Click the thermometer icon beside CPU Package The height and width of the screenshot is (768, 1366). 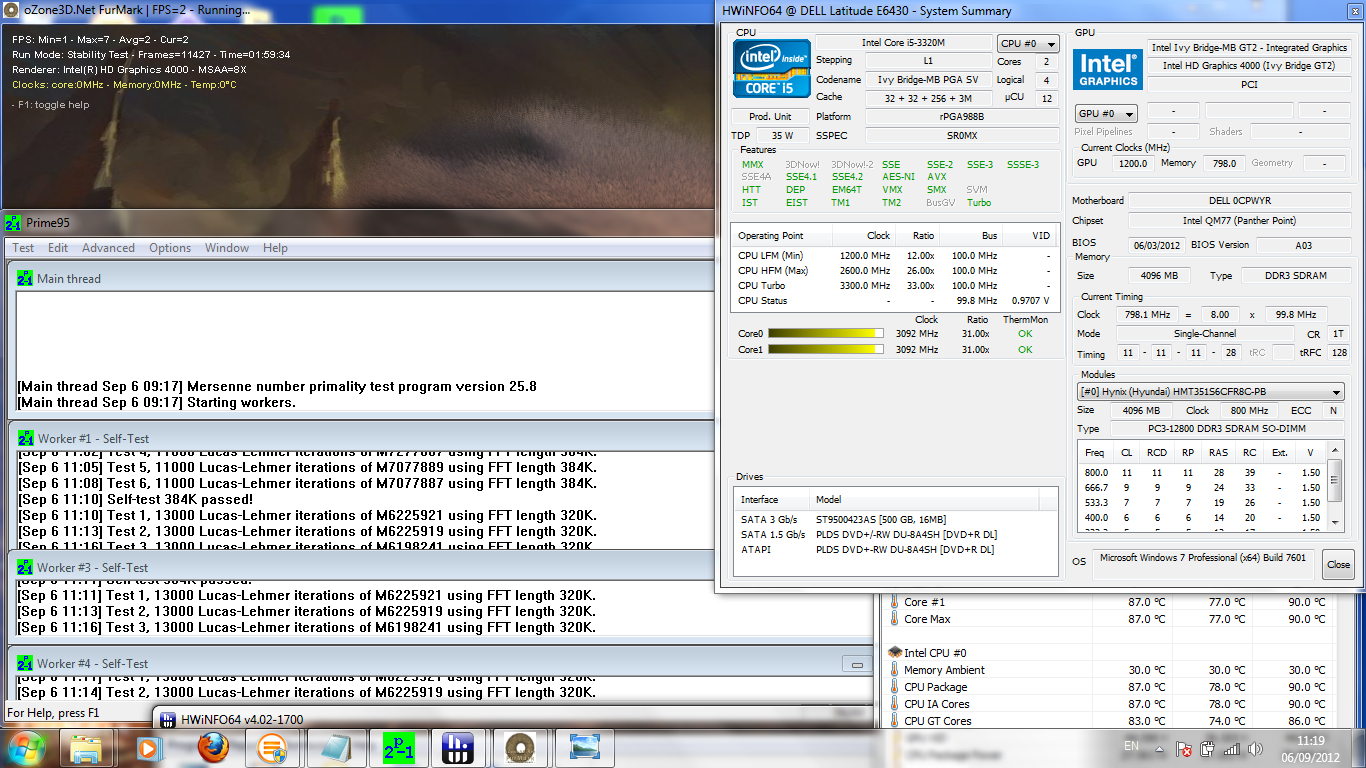[x=894, y=687]
